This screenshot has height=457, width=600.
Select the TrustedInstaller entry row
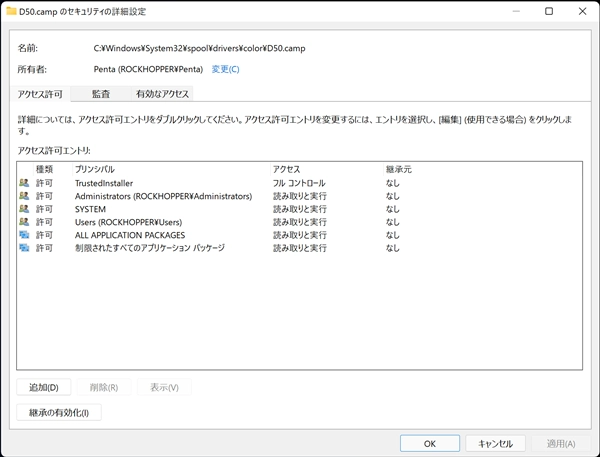299,183
